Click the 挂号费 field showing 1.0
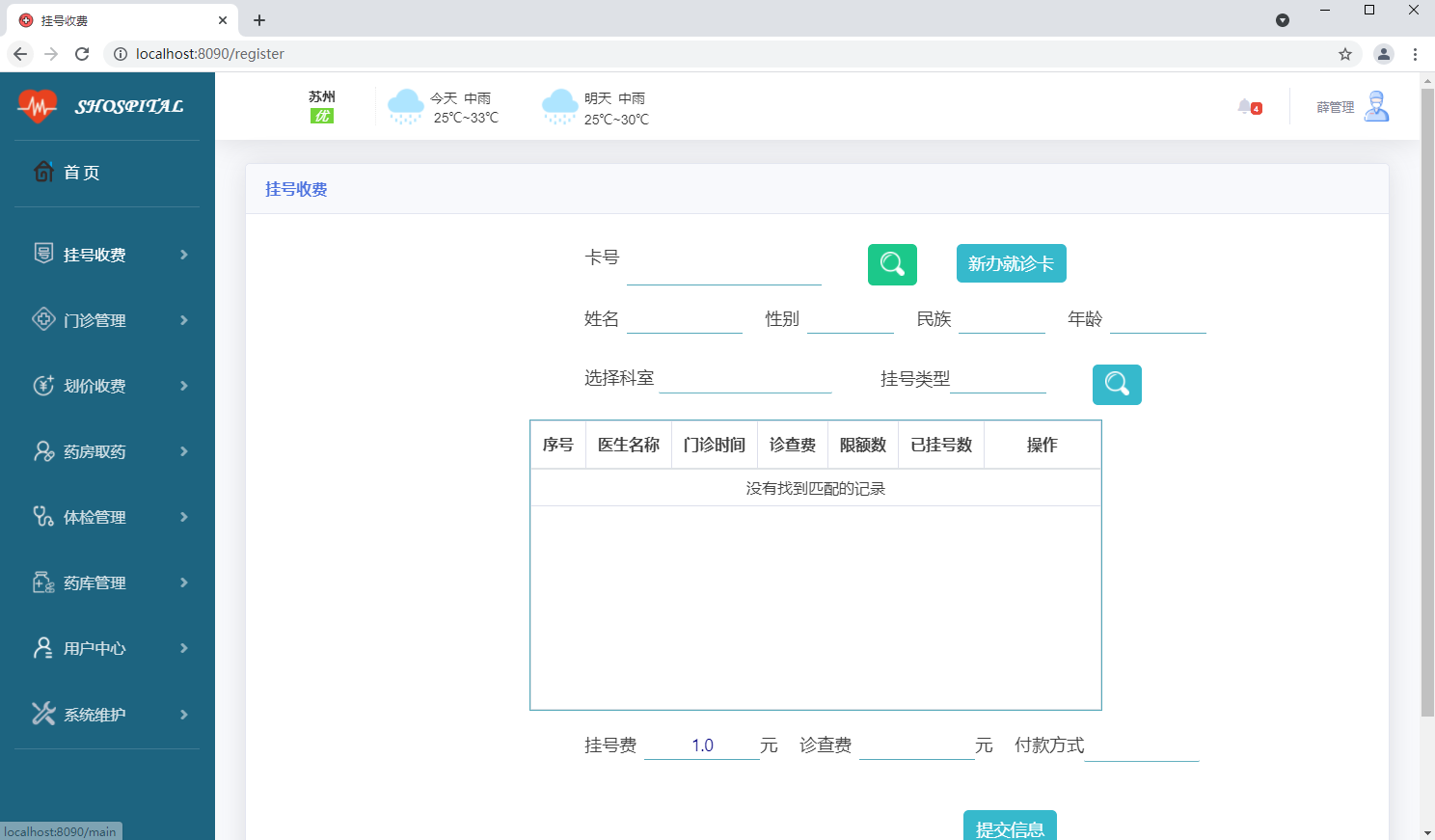Screen dimensions: 1435x840 click(702, 745)
